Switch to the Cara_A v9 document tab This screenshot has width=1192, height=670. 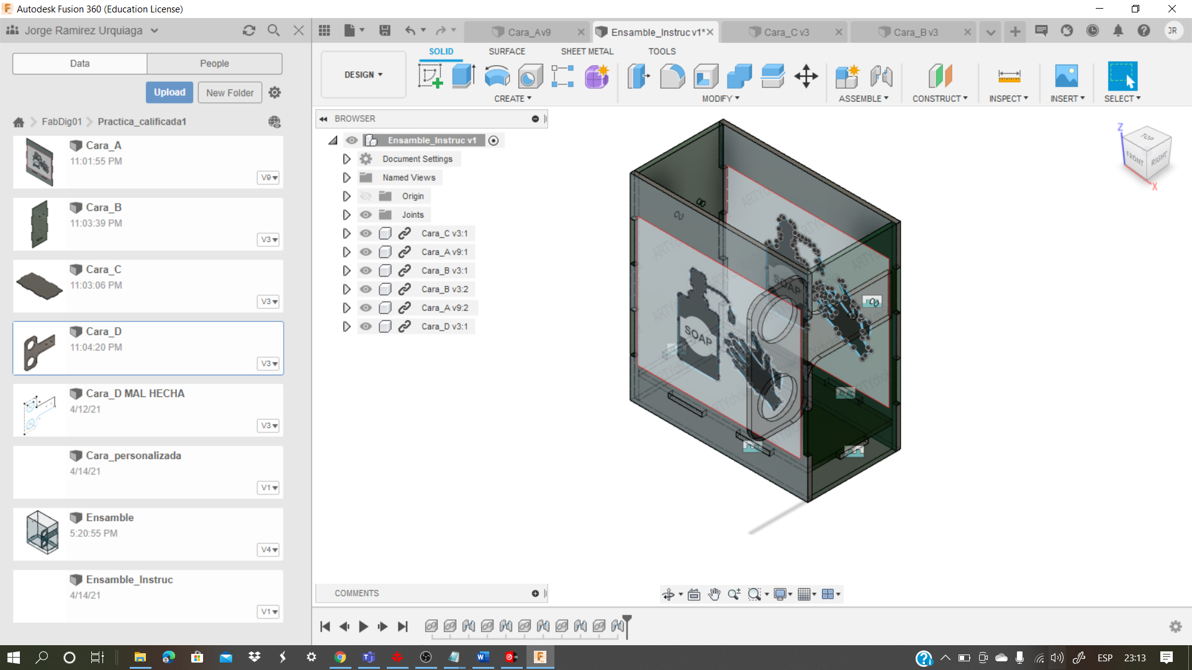(x=529, y=32)
